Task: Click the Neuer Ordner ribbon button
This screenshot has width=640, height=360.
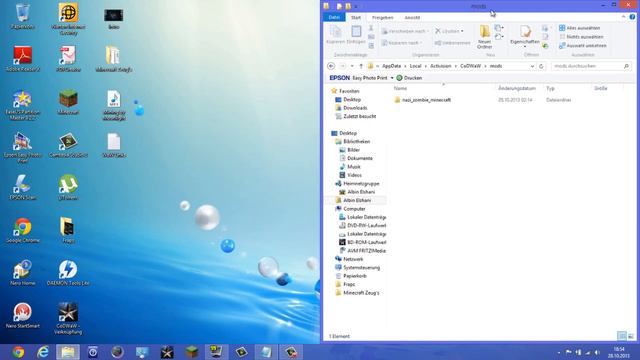Action: [x=484, y=37]
